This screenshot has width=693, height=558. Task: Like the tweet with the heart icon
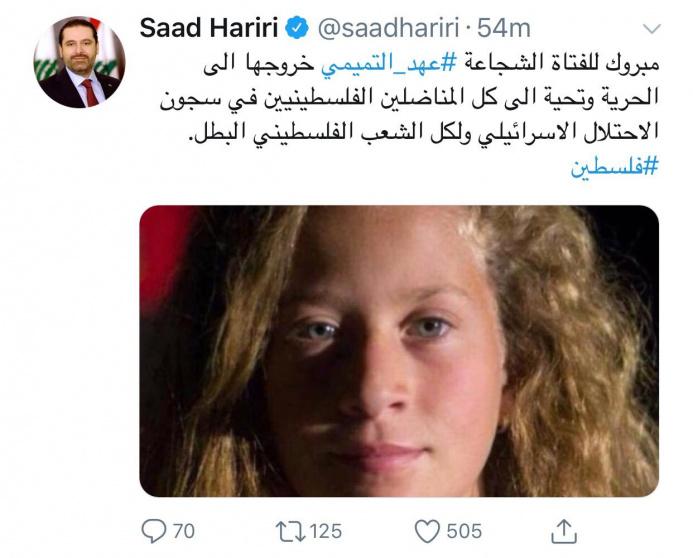tap(427, 531)
